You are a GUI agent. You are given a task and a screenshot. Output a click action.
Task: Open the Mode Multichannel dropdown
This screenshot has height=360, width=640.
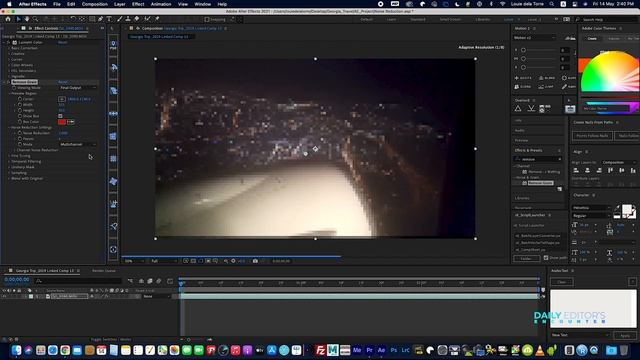coord(78,144)
